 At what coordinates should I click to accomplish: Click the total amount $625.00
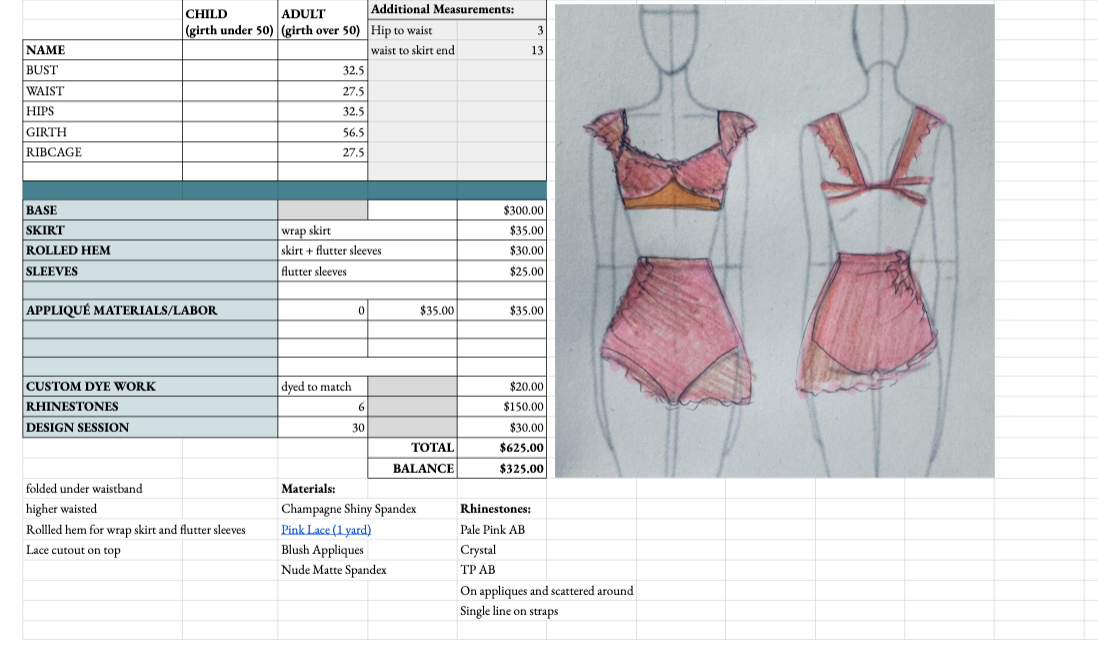coord(501,447)
